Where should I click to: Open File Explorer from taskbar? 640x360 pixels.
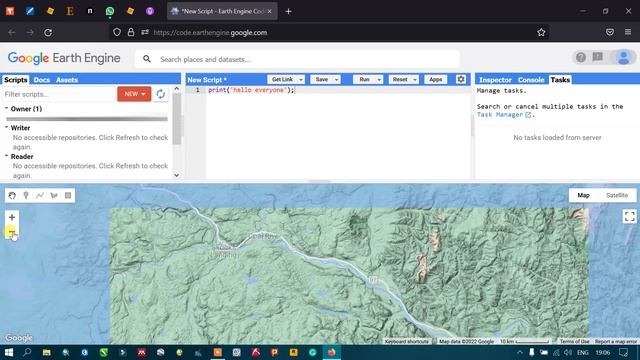(47, 352)
